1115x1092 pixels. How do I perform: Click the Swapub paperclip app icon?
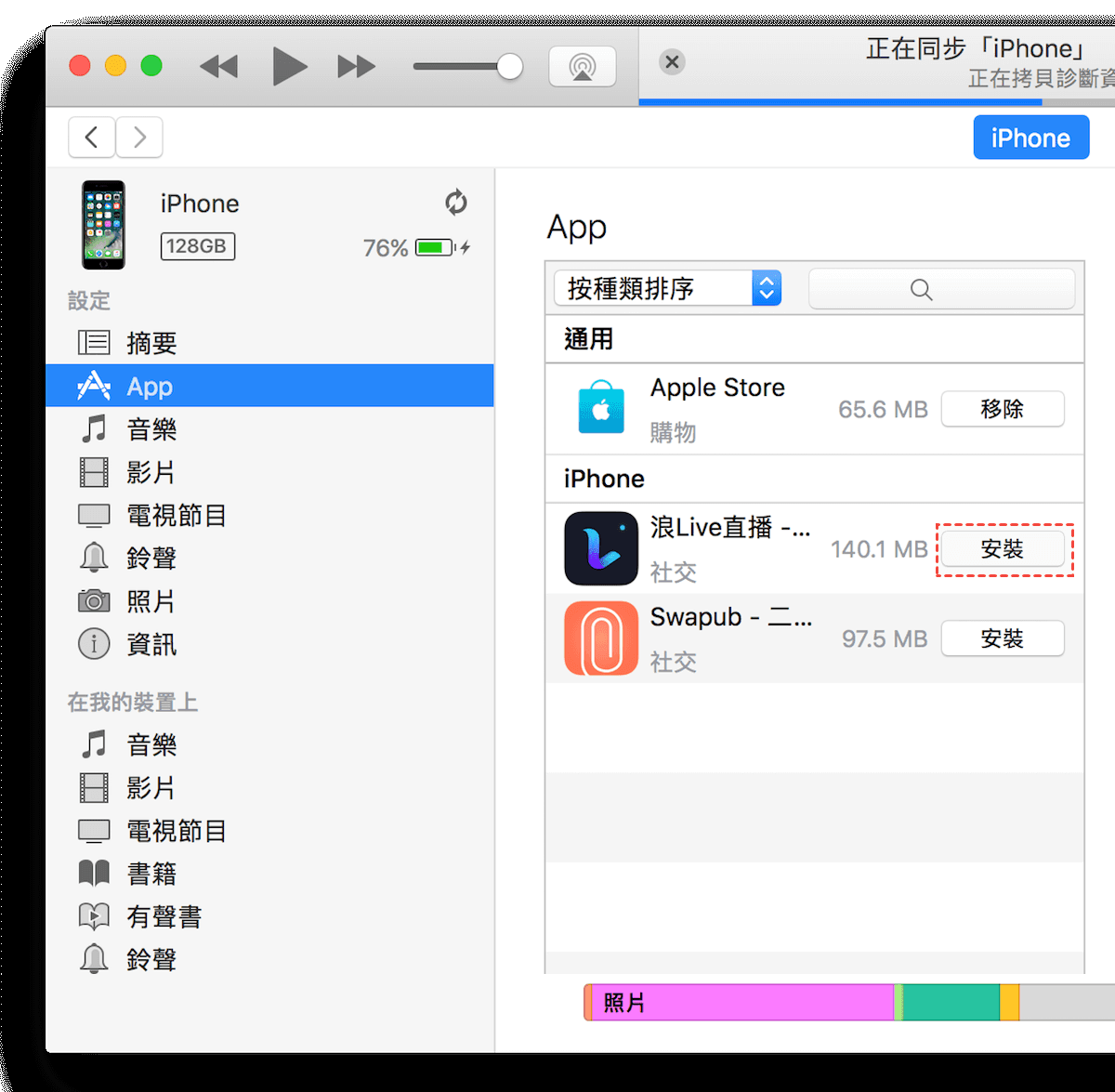pyautogui.click(x=601, y=638)
